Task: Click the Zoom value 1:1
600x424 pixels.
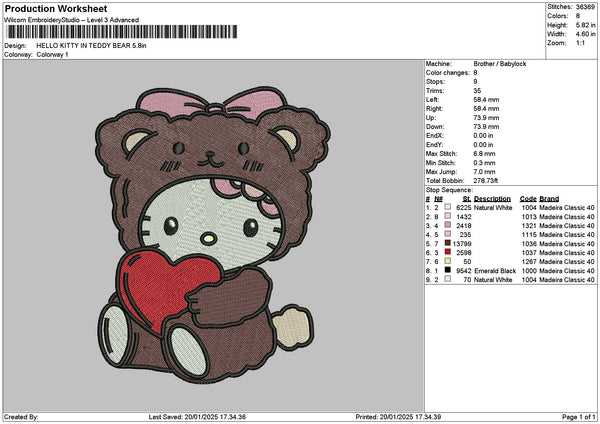Action: pyautogui.click(x=580, y=43)
